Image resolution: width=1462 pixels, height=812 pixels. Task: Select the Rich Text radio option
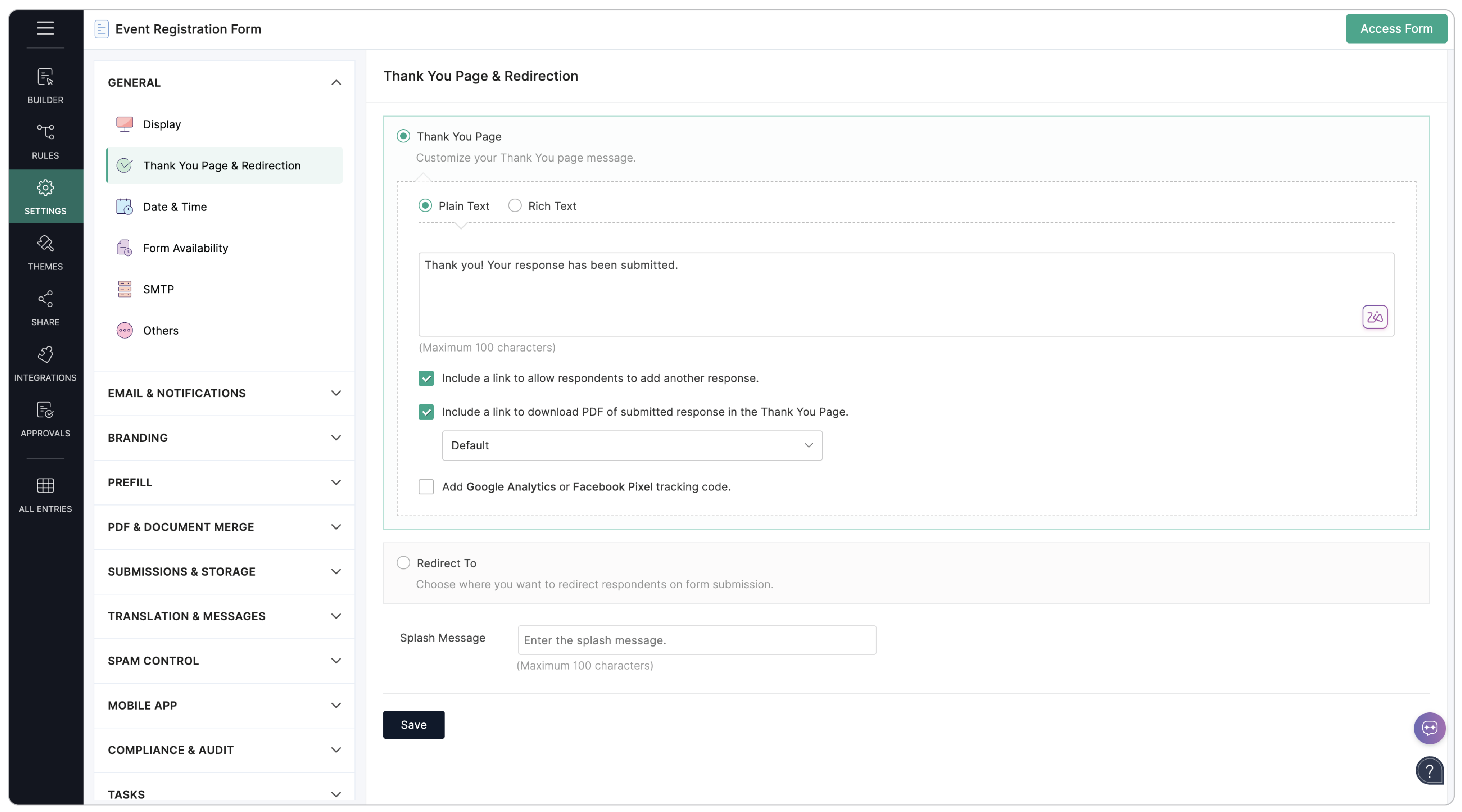515,206
